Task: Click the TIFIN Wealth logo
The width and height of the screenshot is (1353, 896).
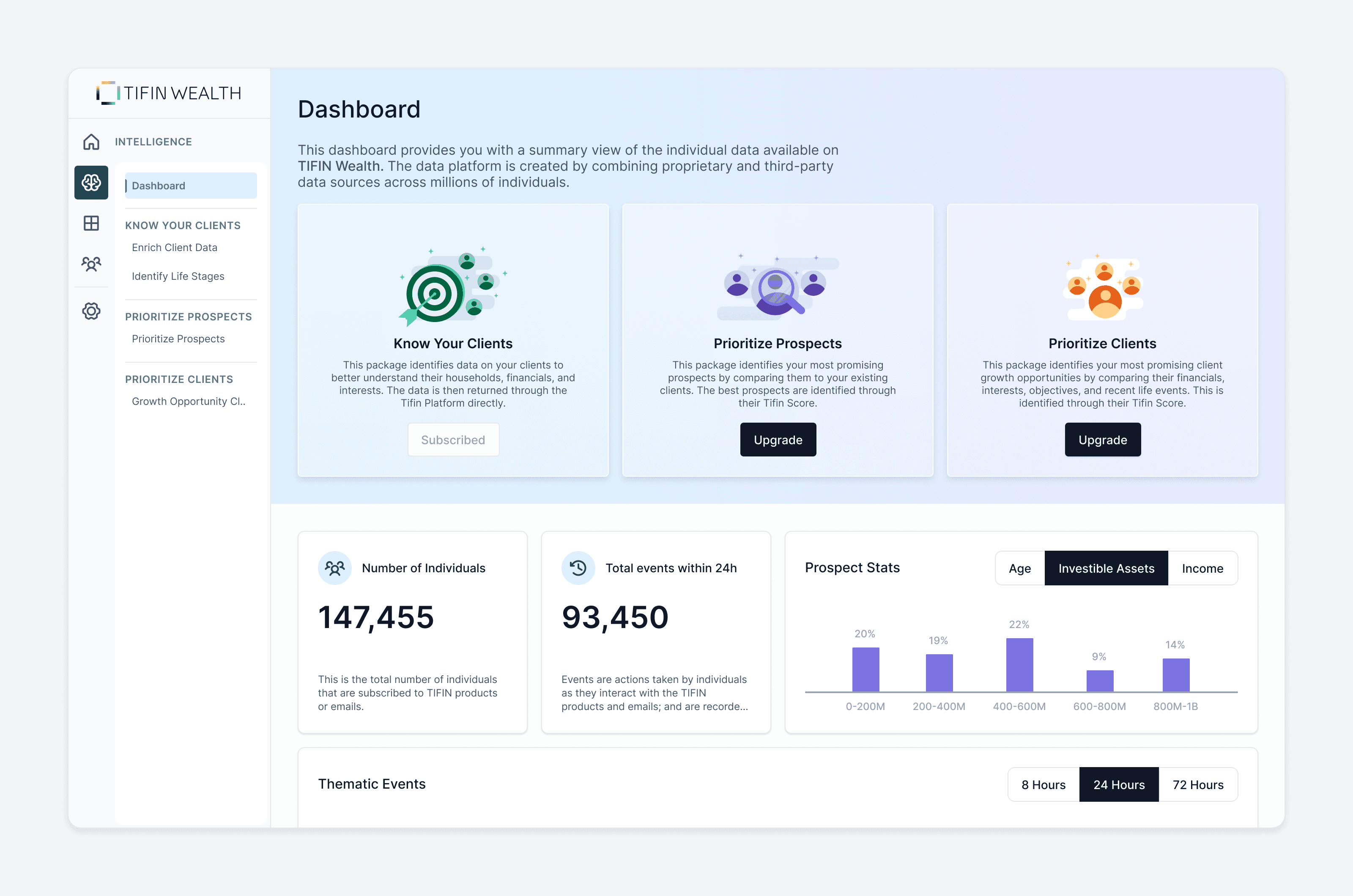Action: 169,93
